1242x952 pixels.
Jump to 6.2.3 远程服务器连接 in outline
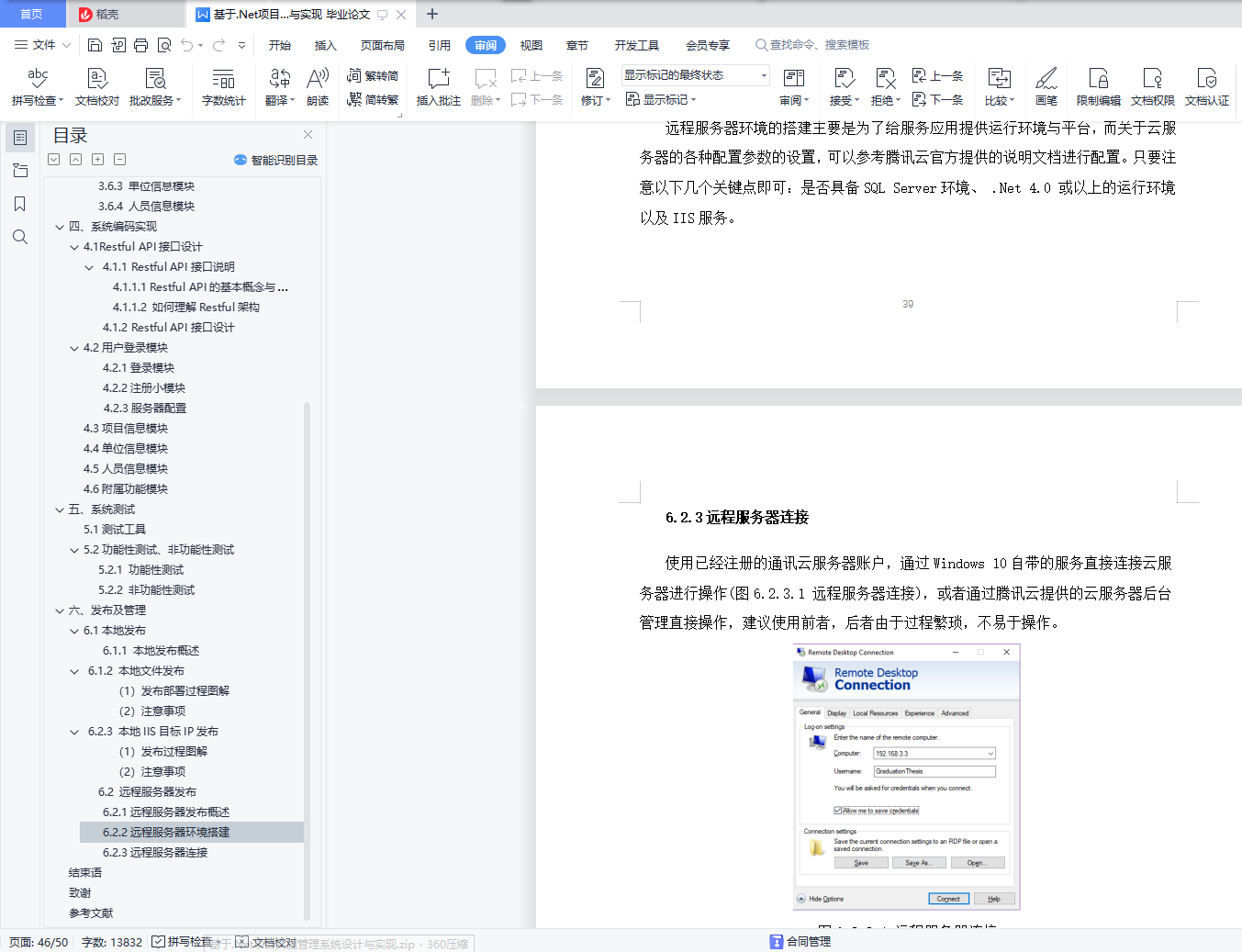(x=155, y=853)
